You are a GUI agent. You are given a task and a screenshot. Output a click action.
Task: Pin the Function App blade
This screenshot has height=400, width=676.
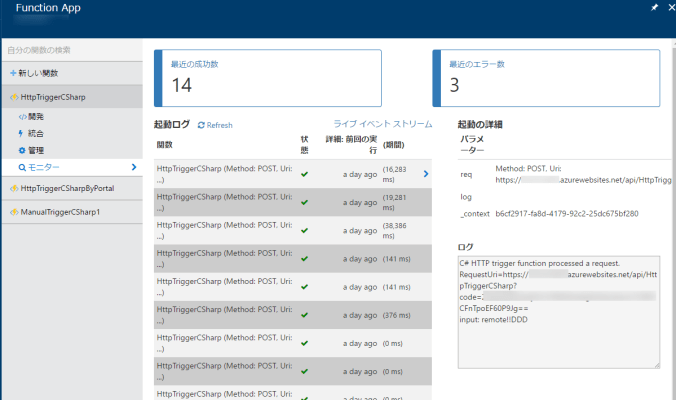point(654,7)
